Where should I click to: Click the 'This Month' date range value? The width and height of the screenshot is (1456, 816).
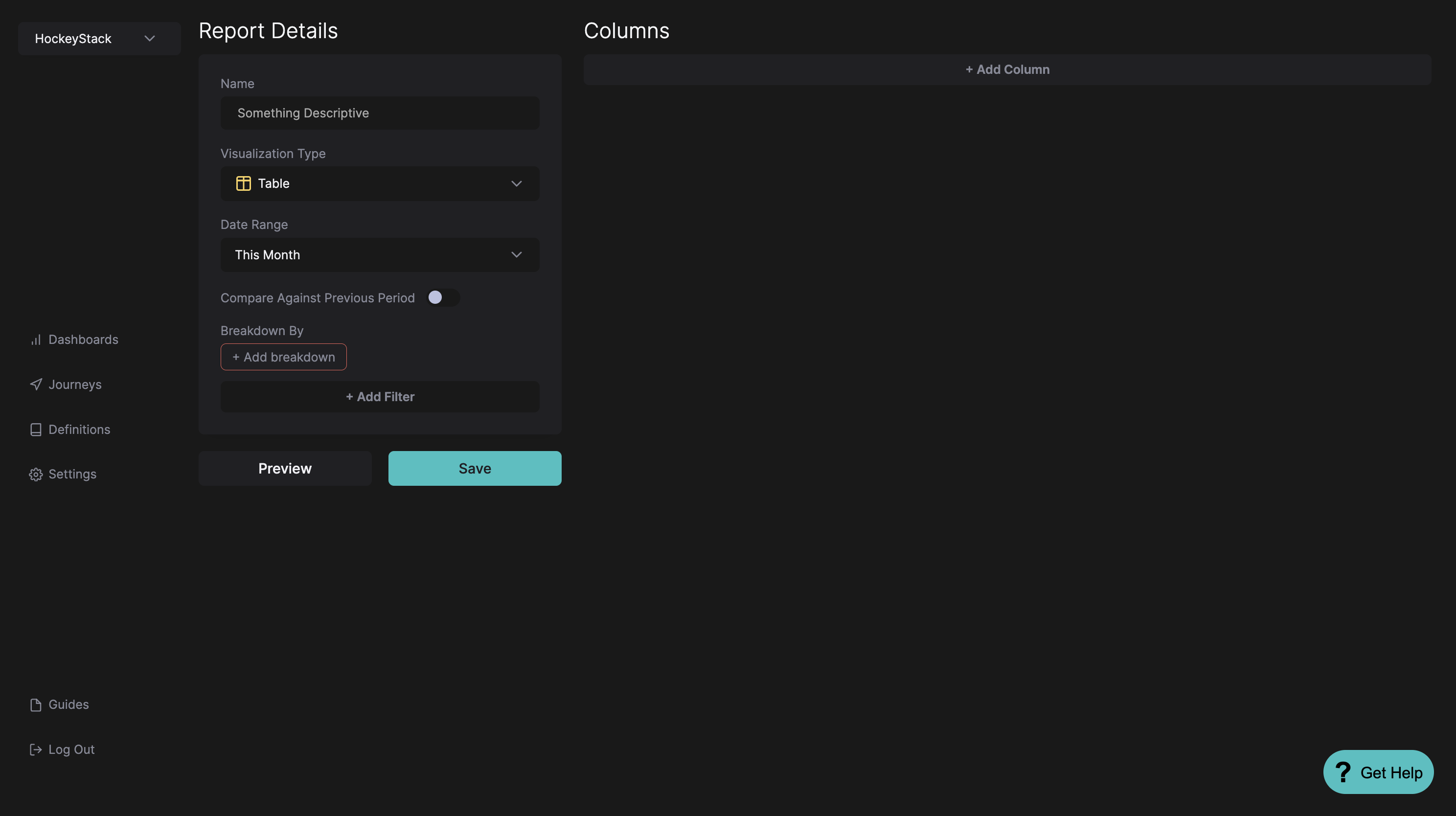267,255
